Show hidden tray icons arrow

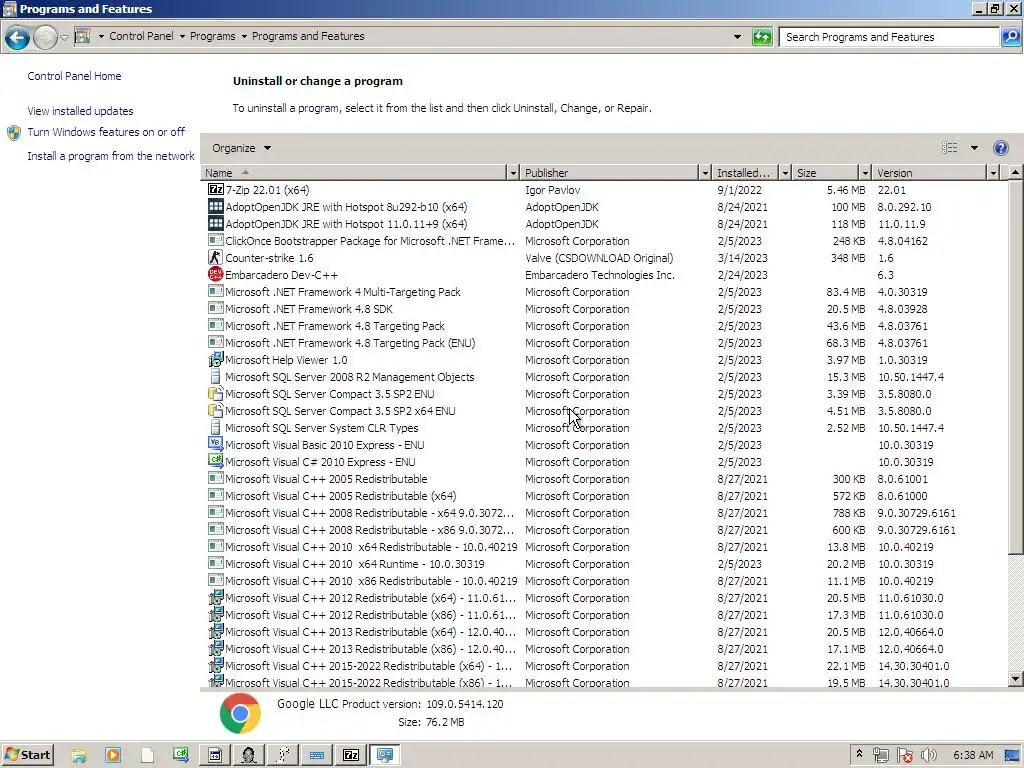pyautogui.click(x=859, y=754)
